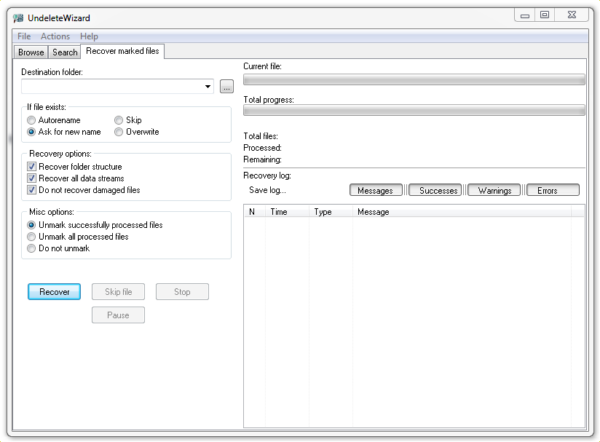
Task: Click the Current file progress bar
Action: [x=414, y=80]
